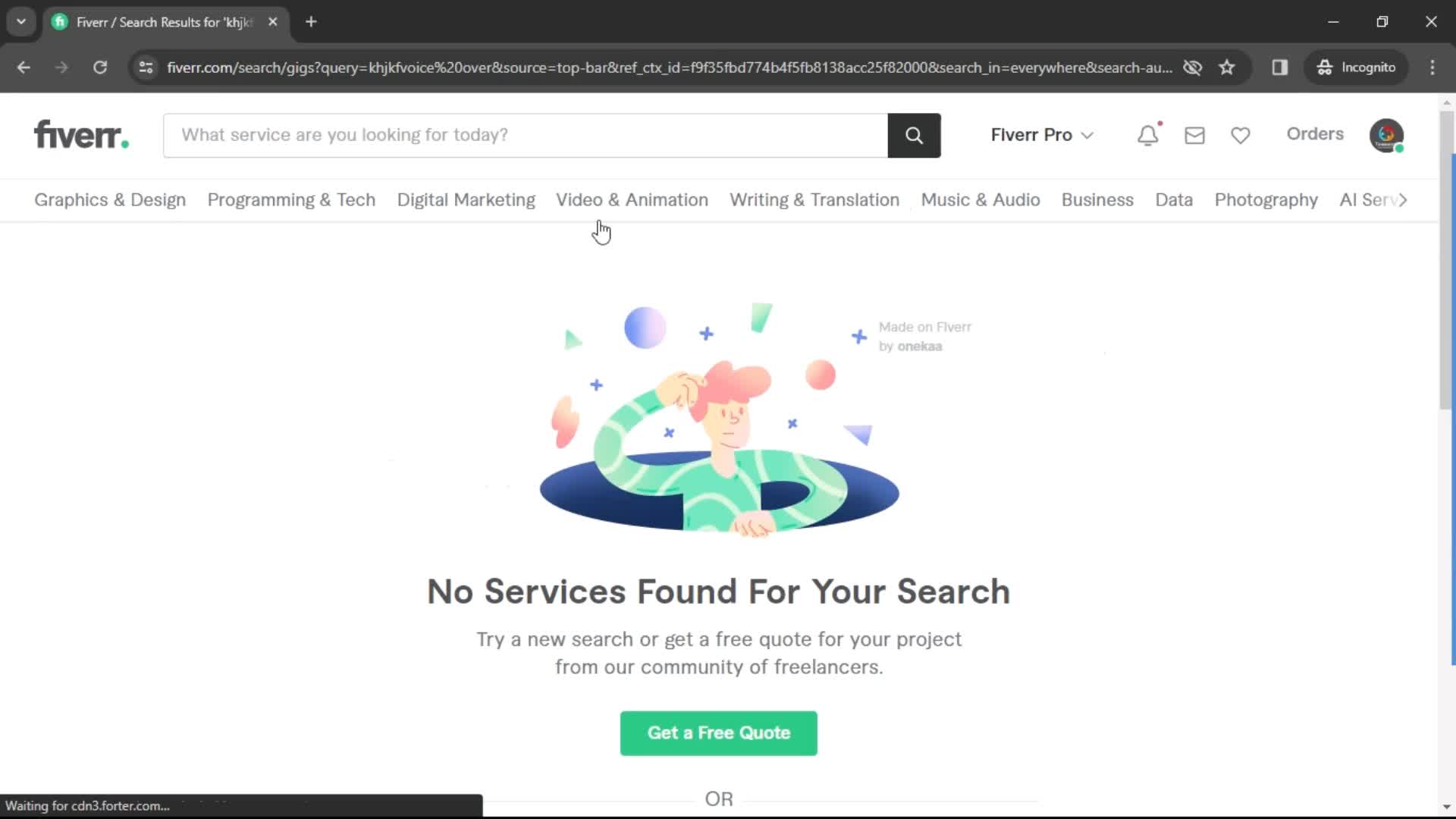Click the Orders link in navigation
Viewport: 1456px width, 819px height.
pos(1315,134)
